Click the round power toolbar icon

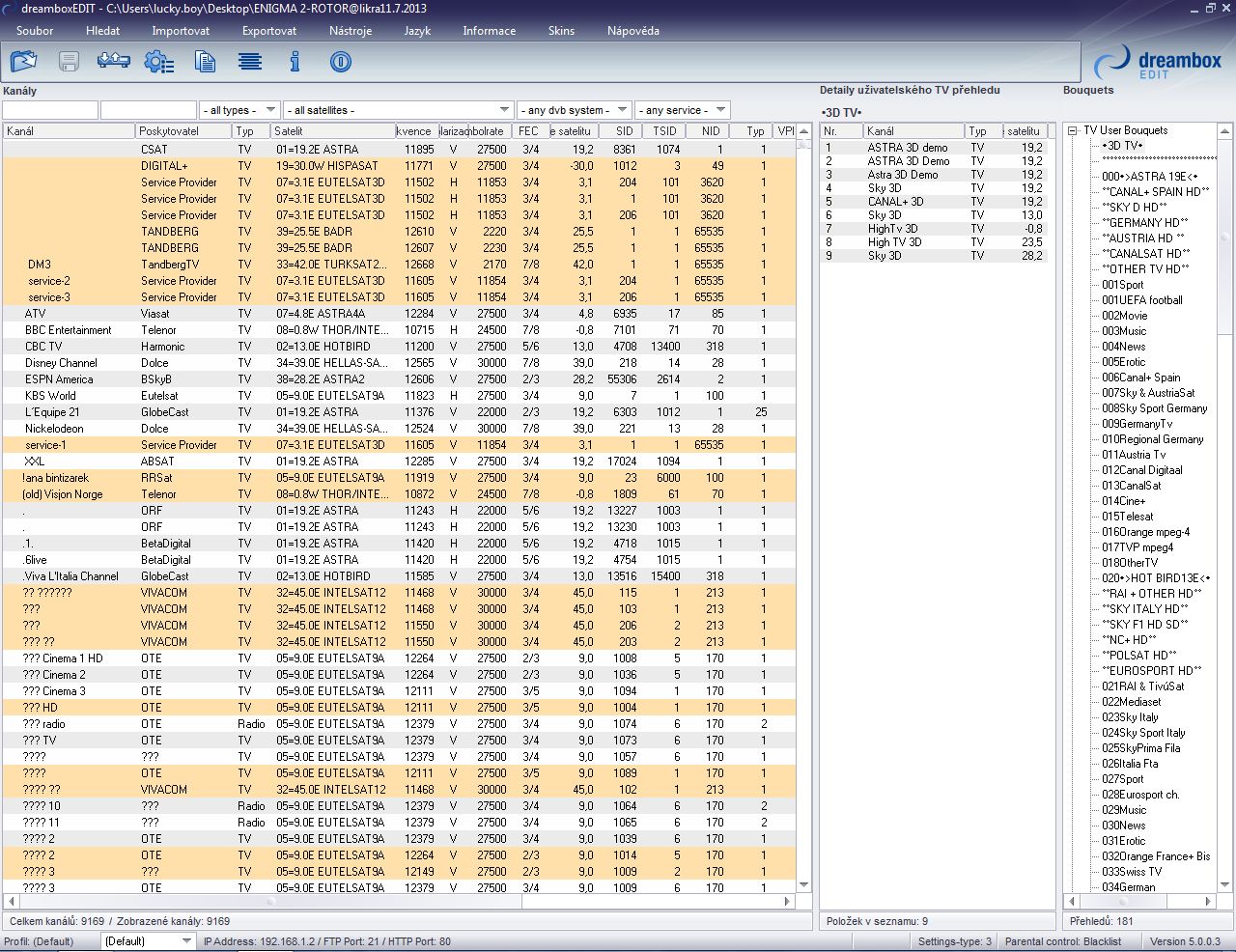click(340, 62)
